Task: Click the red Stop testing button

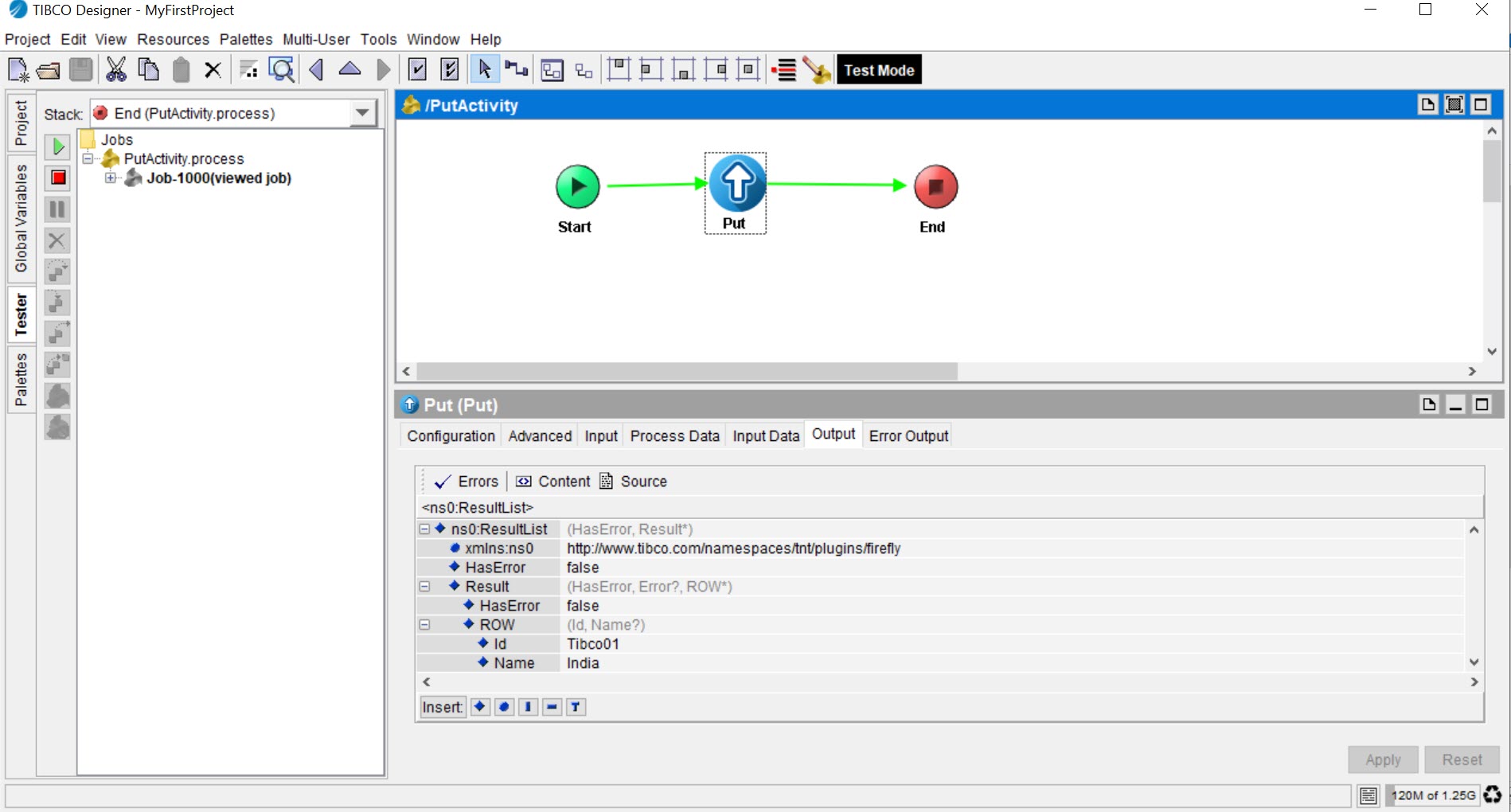Action: pos(58,178)
